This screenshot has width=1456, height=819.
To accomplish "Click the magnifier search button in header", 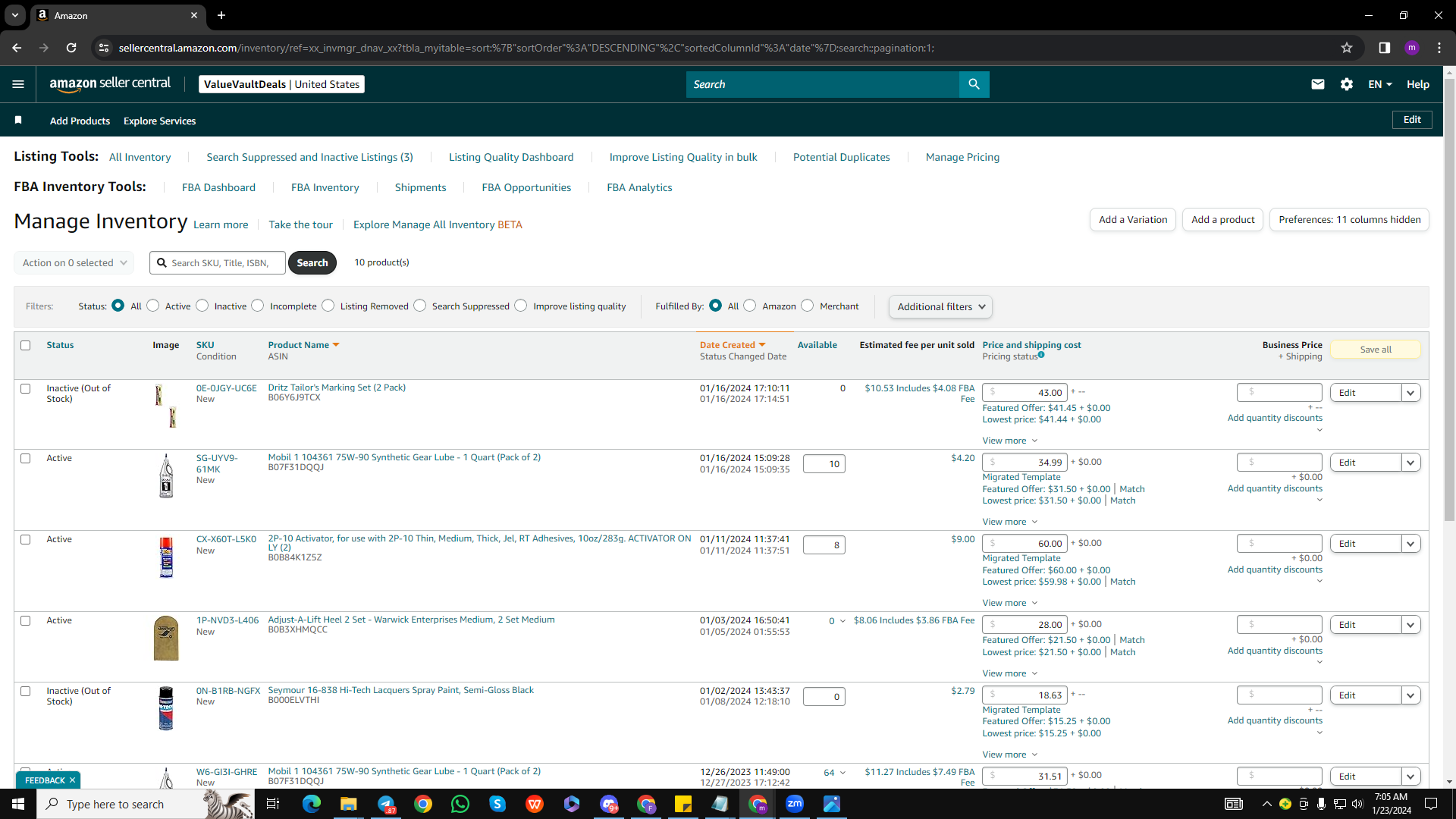I will coord(974,84).
